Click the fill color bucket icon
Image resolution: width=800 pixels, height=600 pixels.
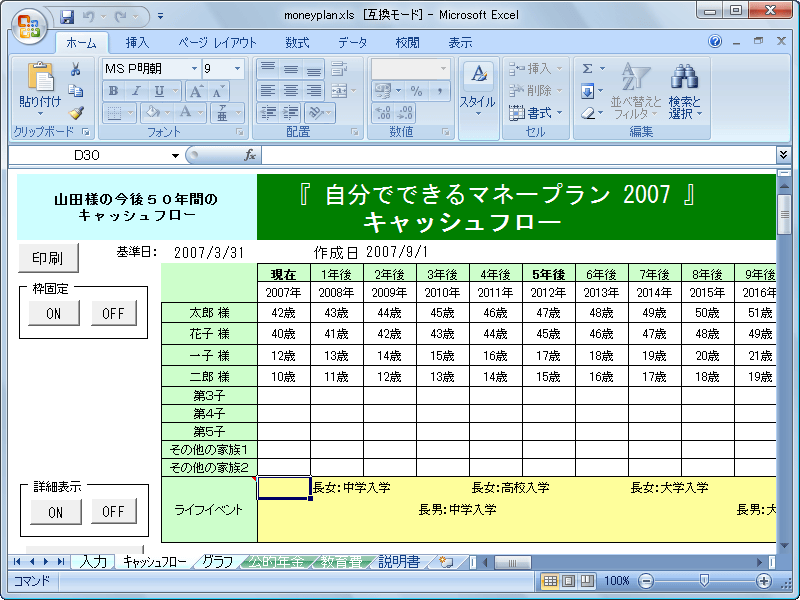152,112
